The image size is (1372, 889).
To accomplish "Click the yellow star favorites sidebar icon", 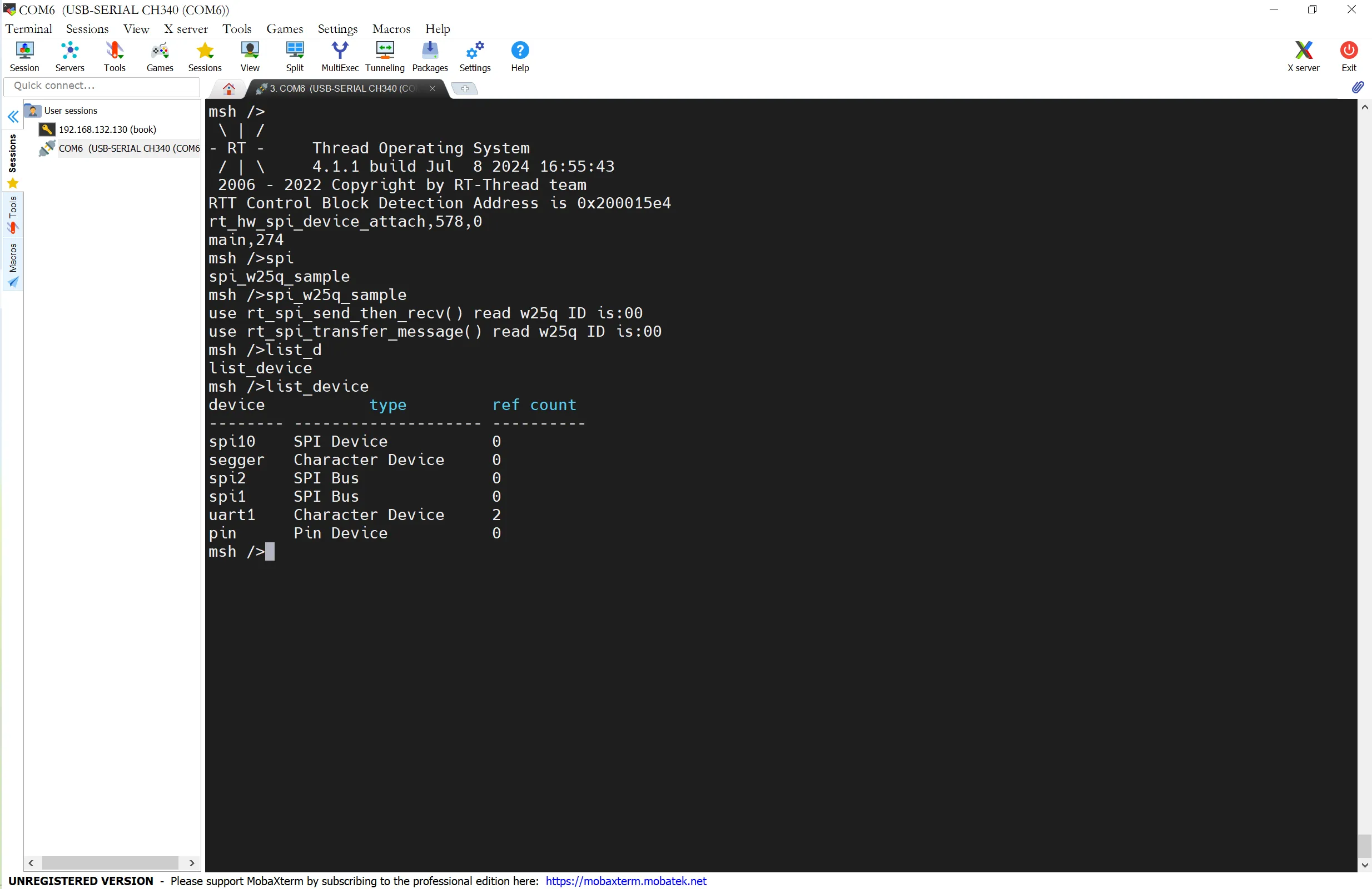I will [13, 184].
